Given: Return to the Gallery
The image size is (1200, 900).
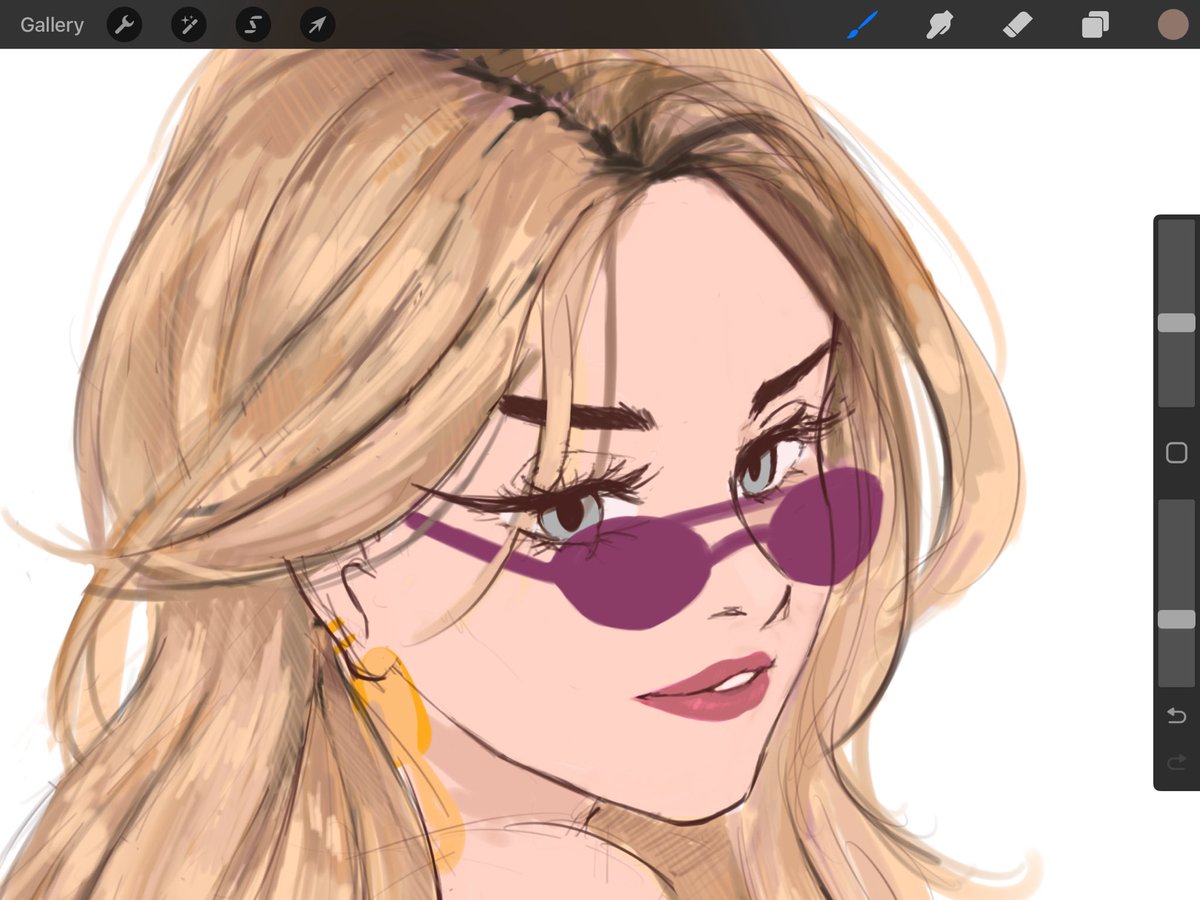Looking at the screenshot, I should coord(52,25).
